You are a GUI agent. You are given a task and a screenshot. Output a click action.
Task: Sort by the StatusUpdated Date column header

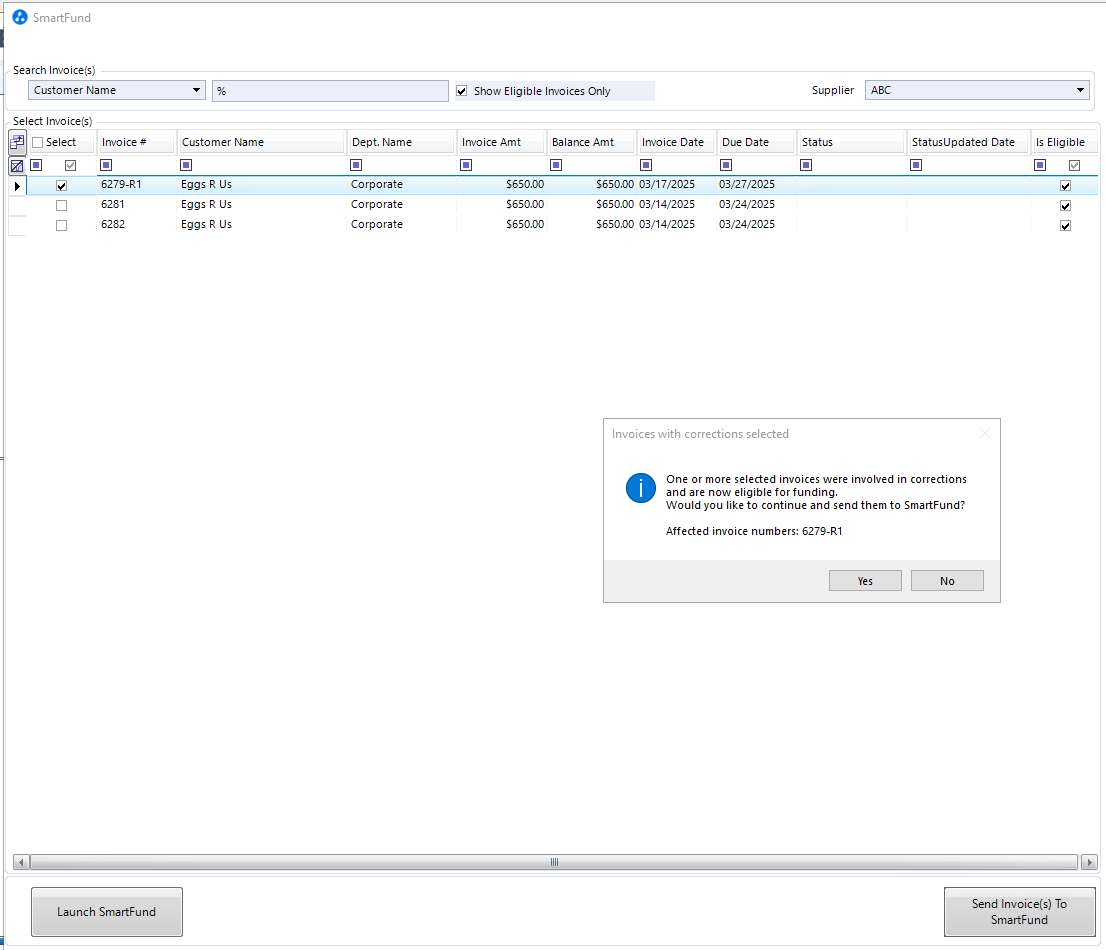coord(968,142)
